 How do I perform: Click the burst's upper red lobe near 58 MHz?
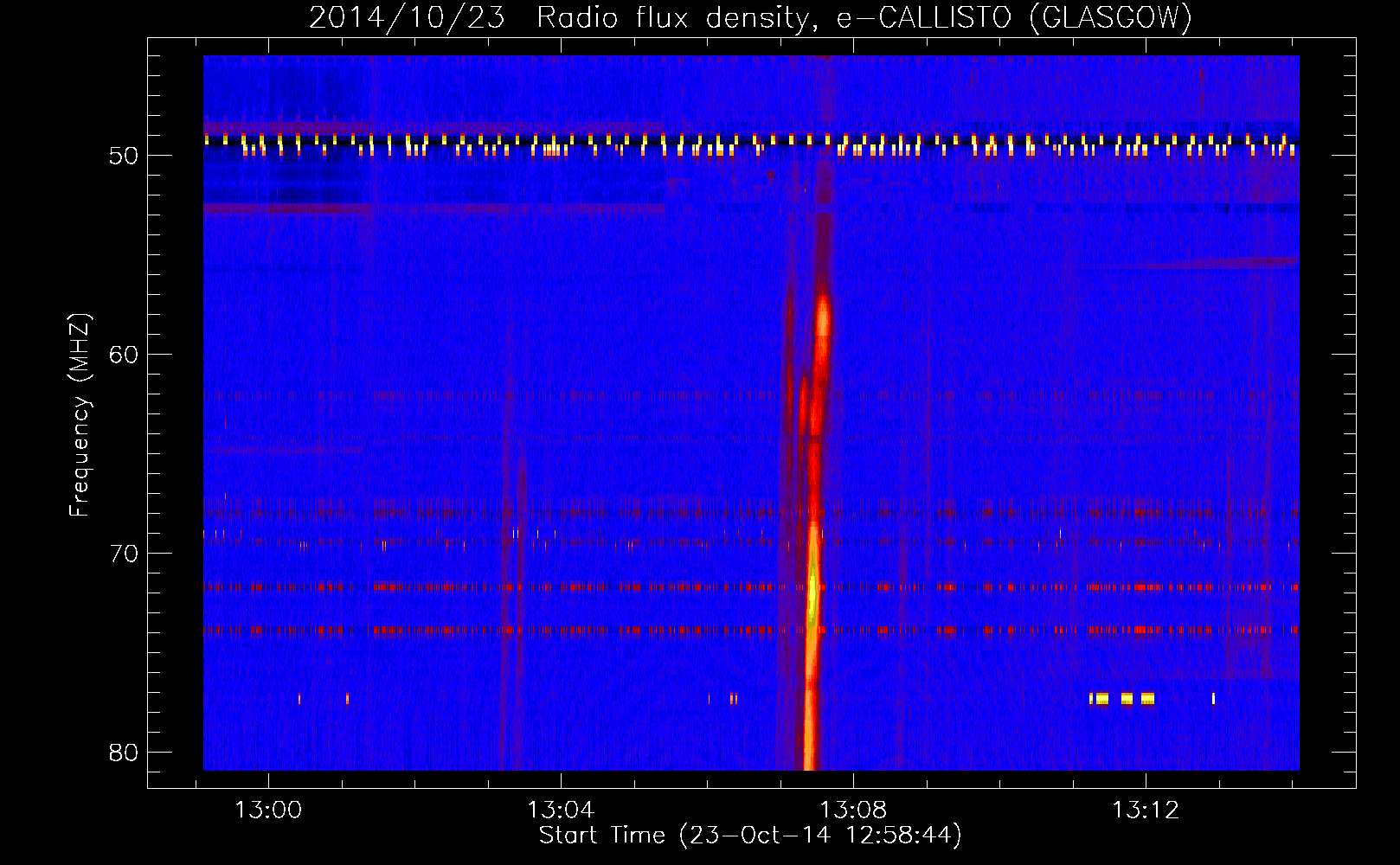pos(823,318)
